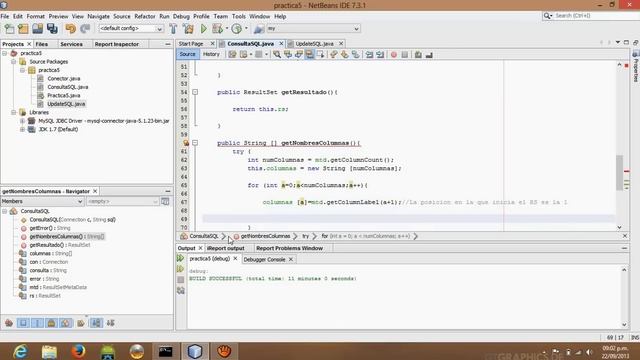Click the navigator panel layout icon beside filter
Viewport: 640px width, 360px height.
coord(165,201)
